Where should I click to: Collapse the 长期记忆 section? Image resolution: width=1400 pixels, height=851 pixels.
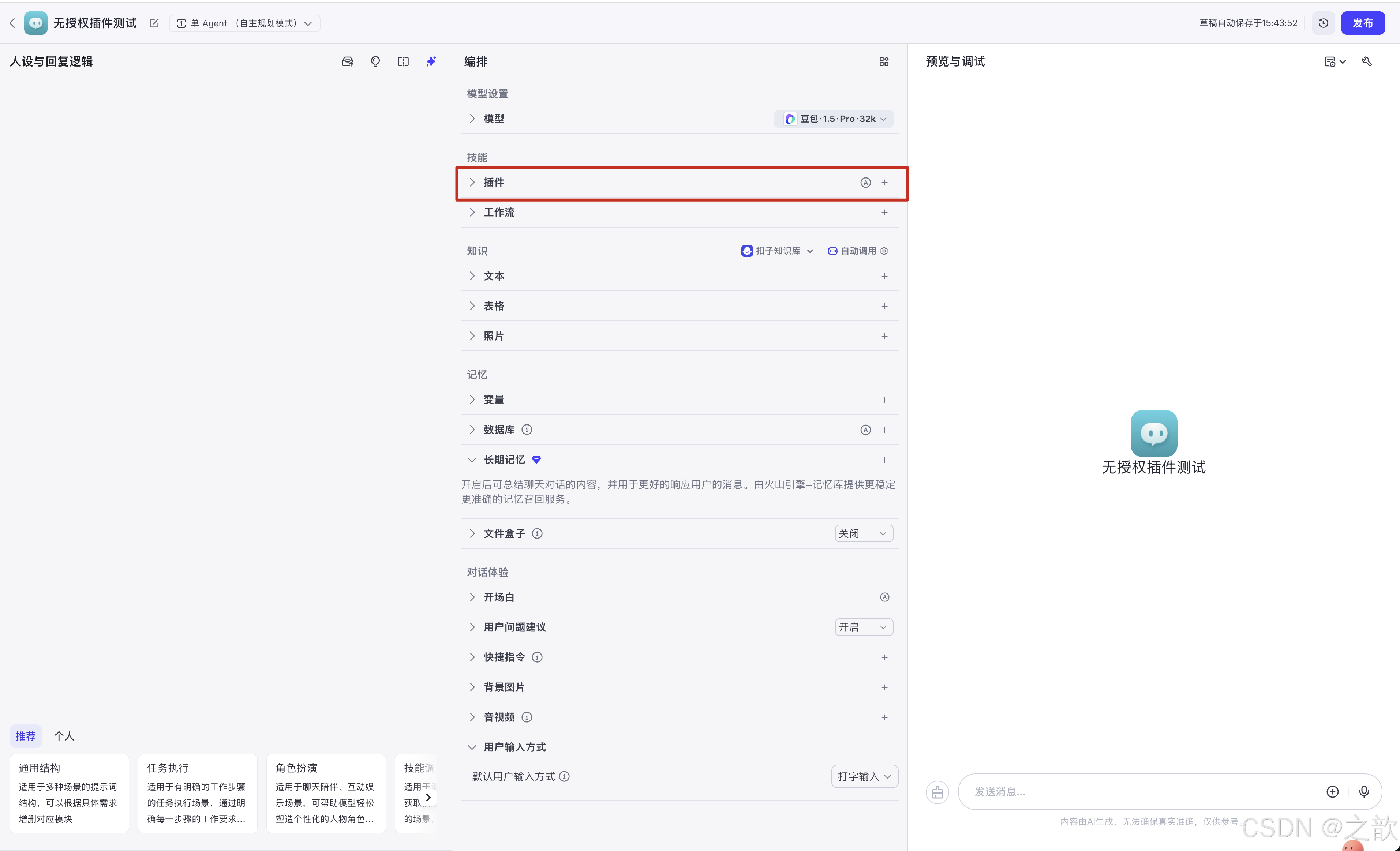coord(472,460)
